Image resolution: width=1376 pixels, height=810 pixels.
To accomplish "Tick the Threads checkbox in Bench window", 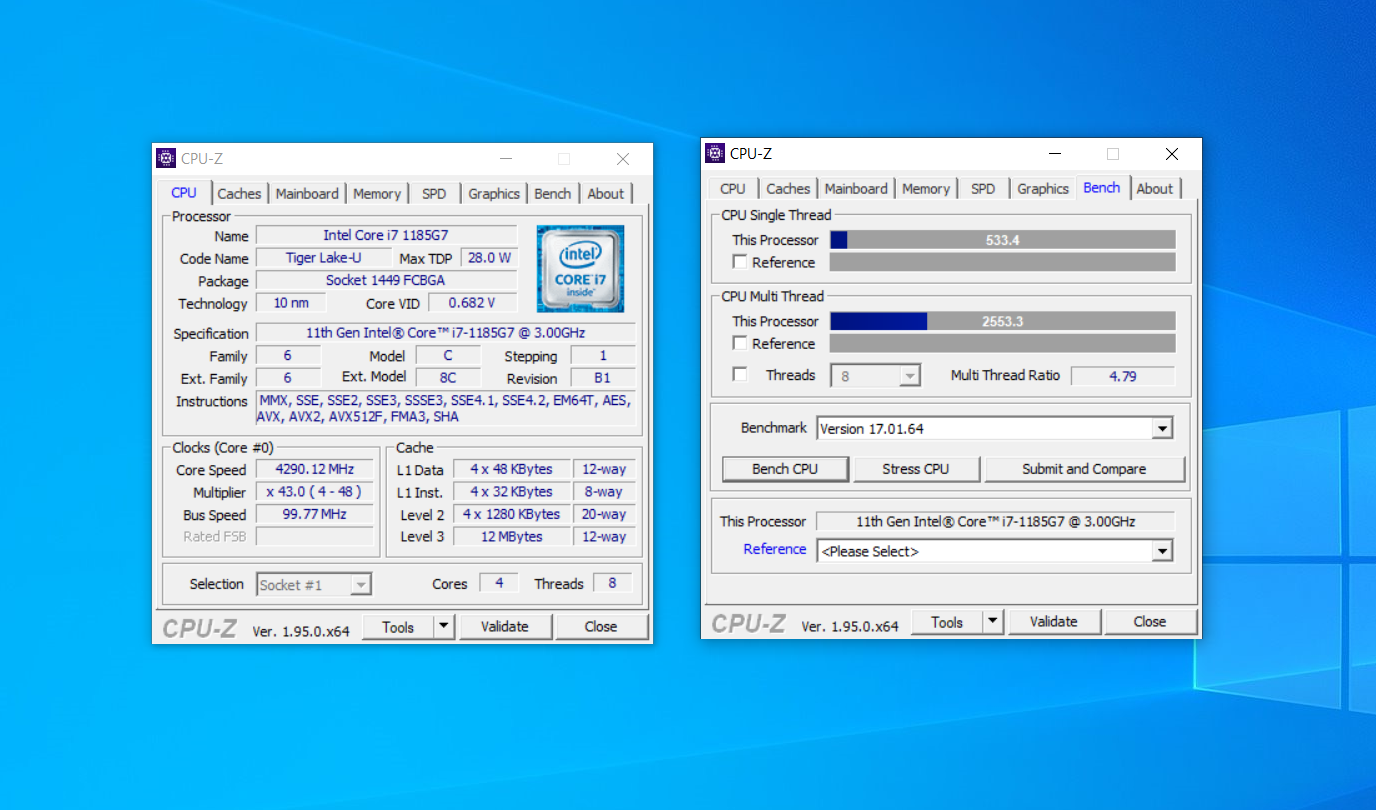I will (740, 375).
